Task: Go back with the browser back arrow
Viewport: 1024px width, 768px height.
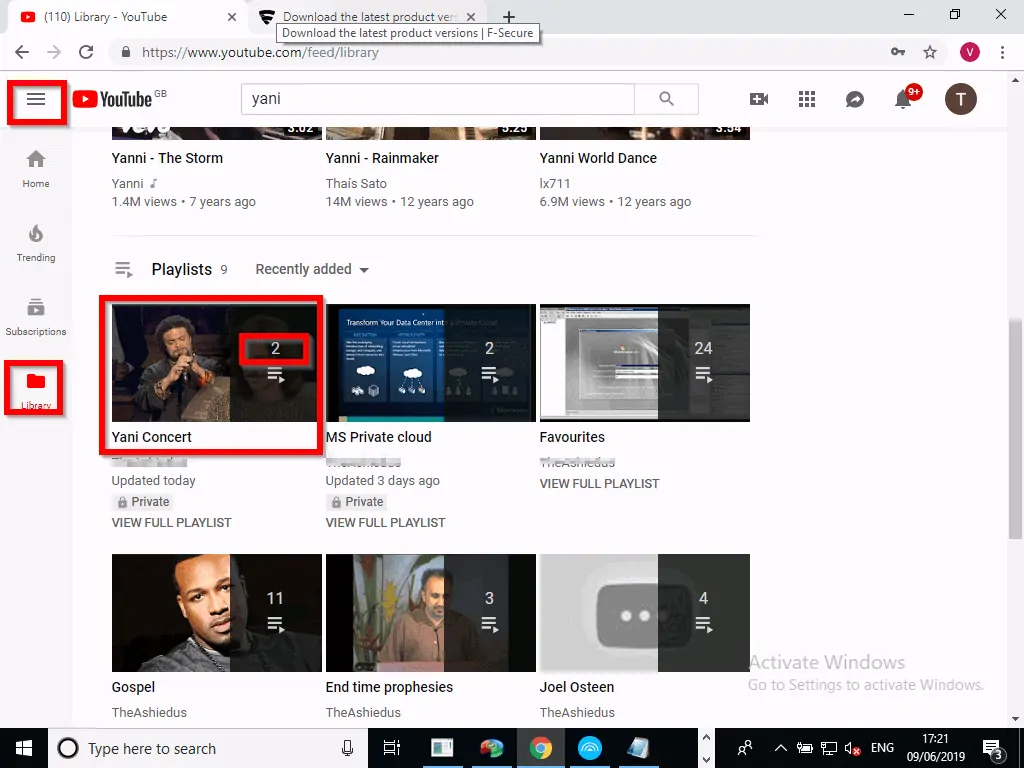Action: [22, 52]
